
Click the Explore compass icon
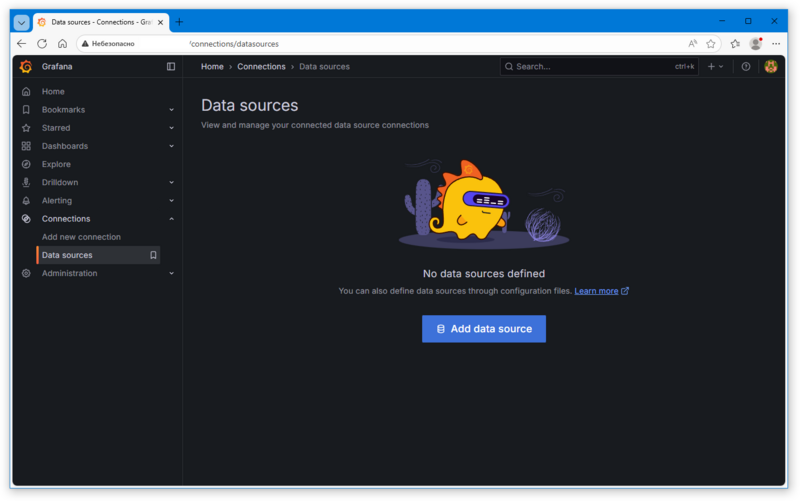[x=26, y=164]
